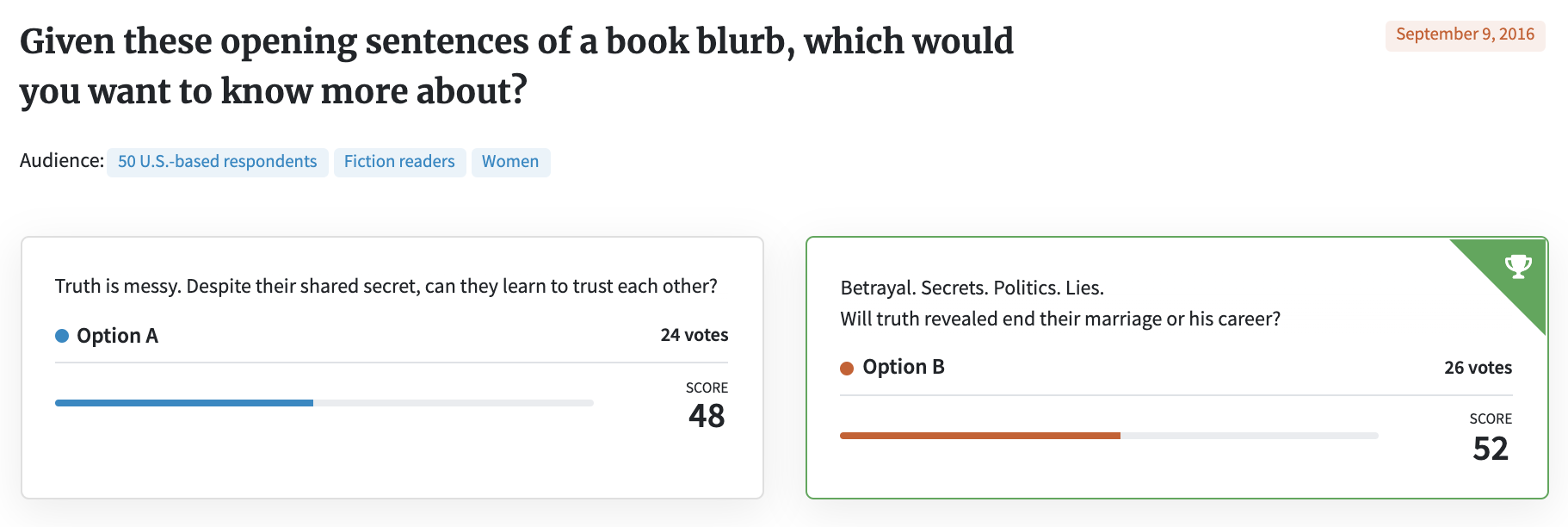Image resolution: width=1568 pixels, height=527 pixels.
Task: Click the Option A label
Action: [x=117, y=336]
